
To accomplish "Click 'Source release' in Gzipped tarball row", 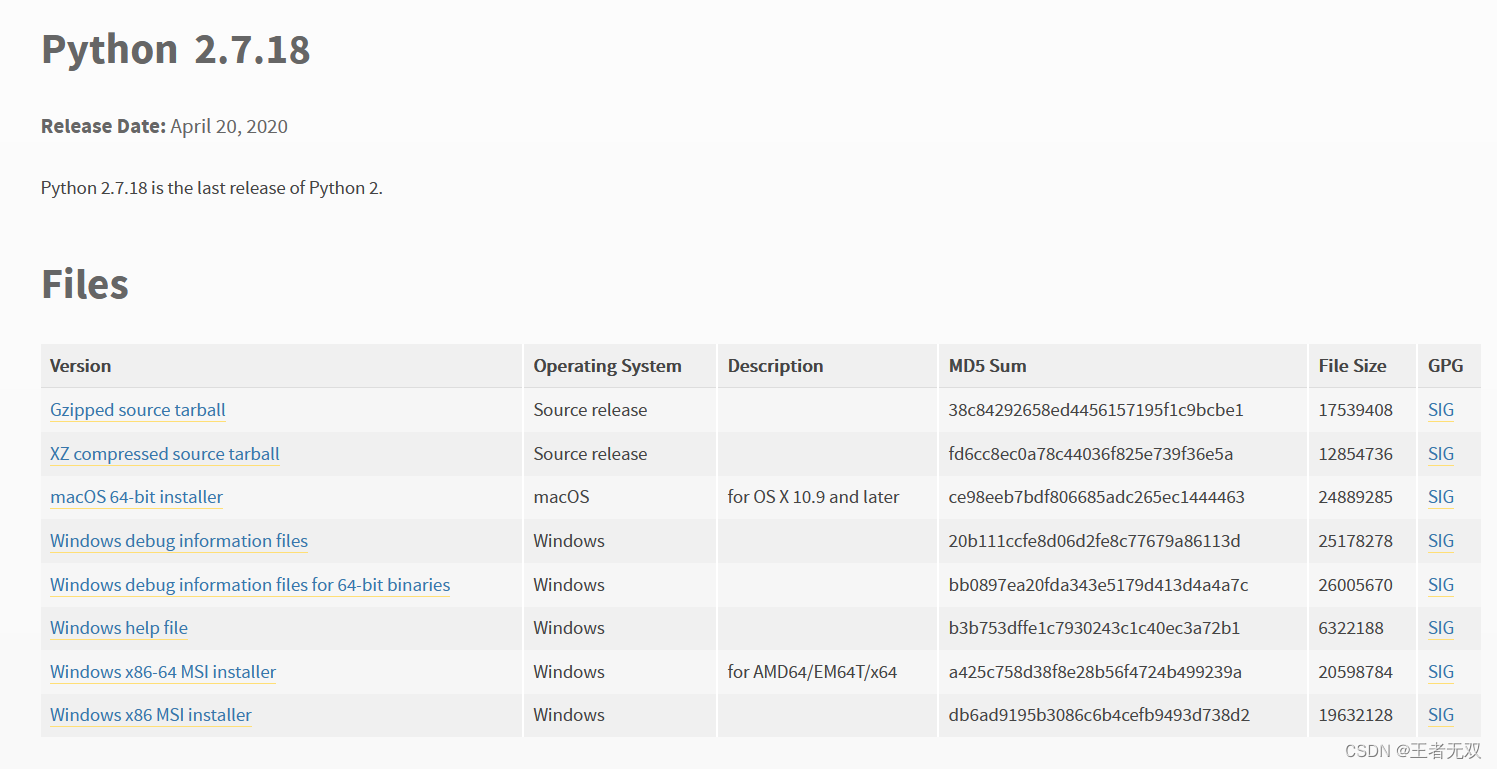I will (590, 410).
